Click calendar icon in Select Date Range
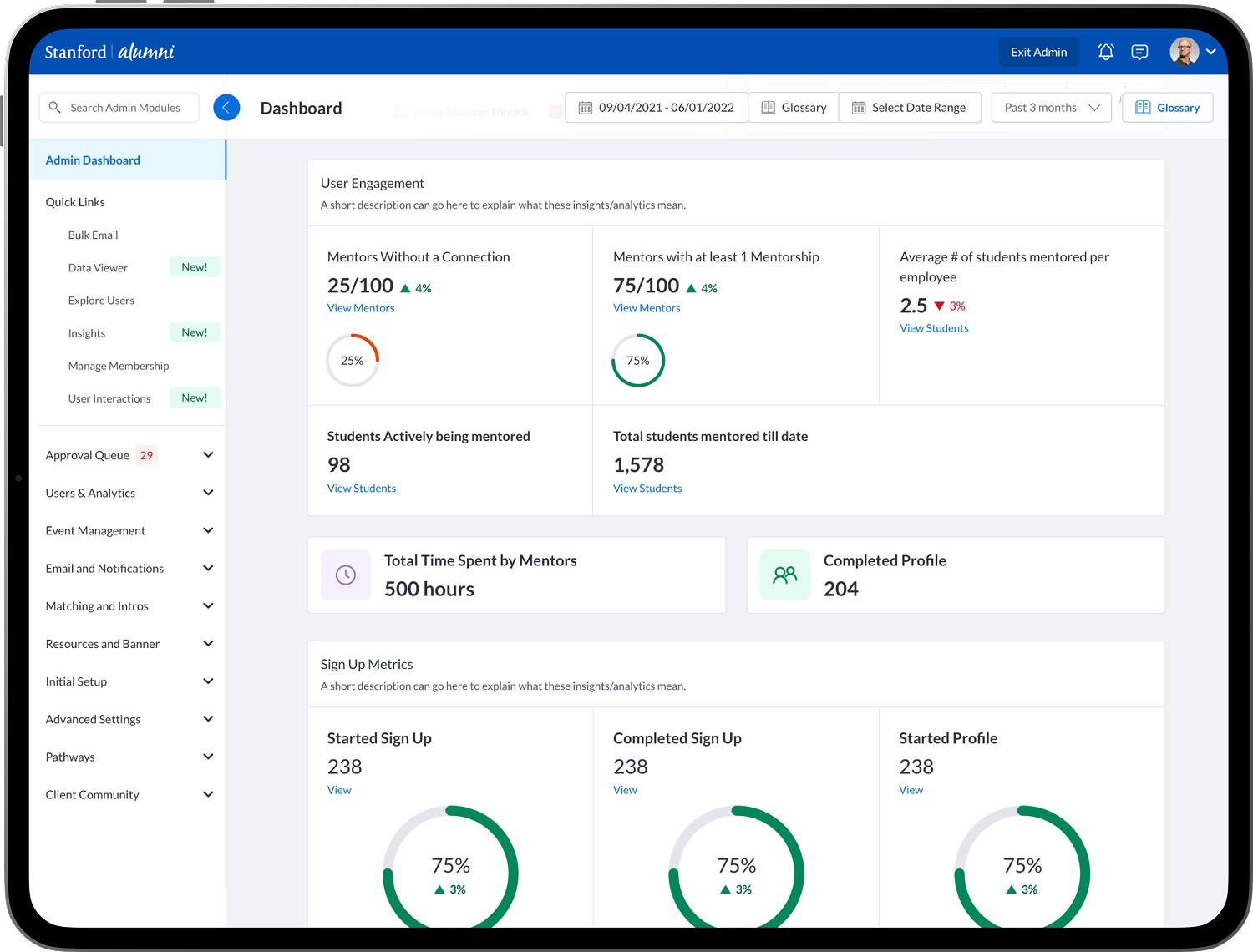The image size is (1253, 952). (x=858, y=108)
